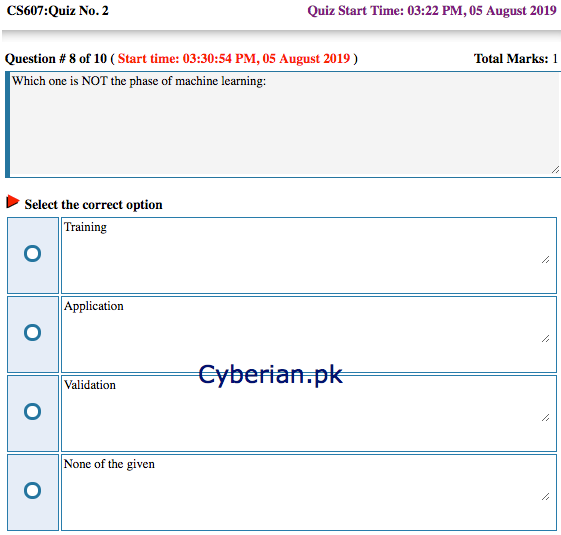561x535 pixels.
Task: Click the CS607:Quiz No. 2 heading
Action: click(x=58, y=11)
